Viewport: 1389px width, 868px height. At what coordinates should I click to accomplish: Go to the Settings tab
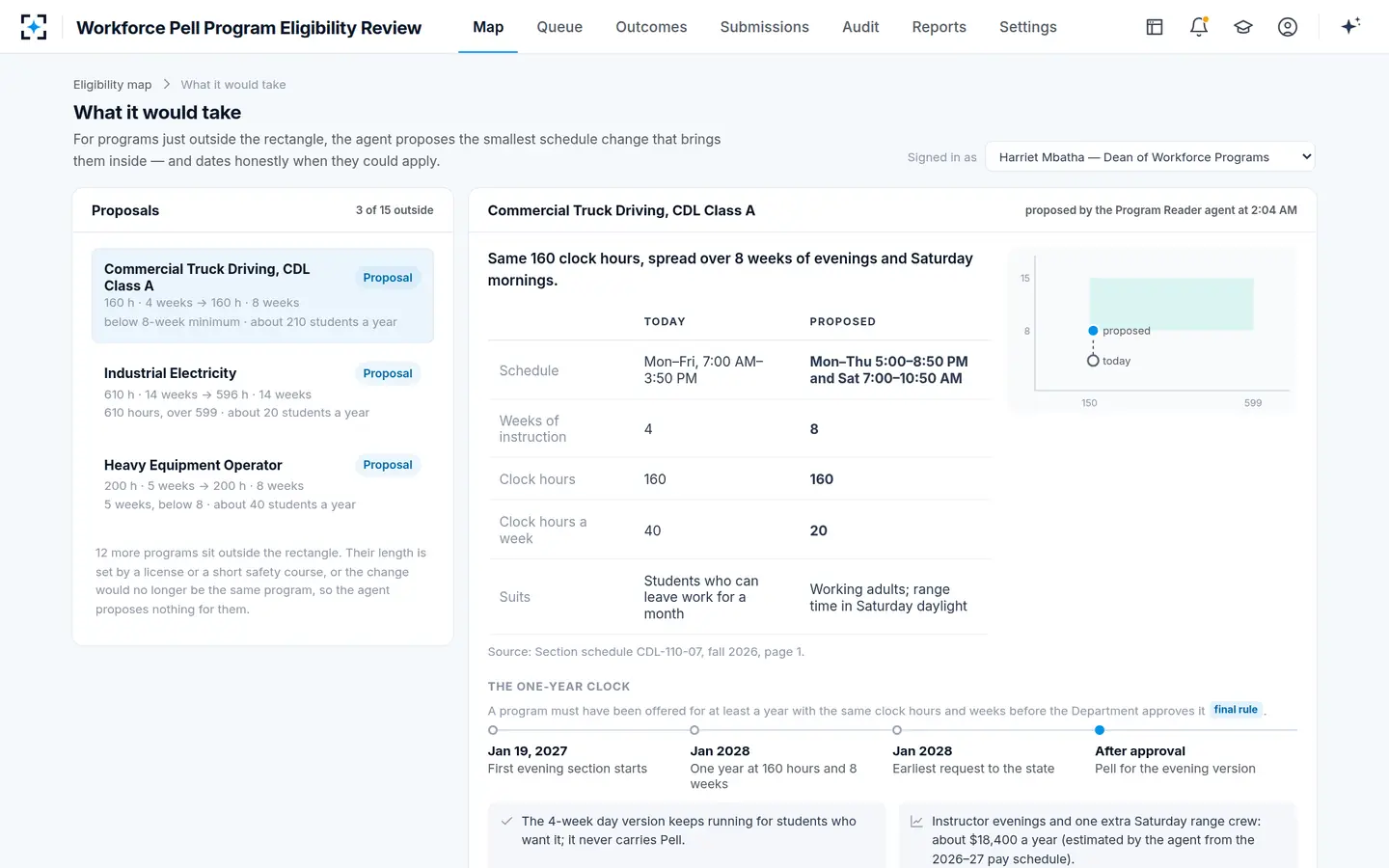pyautogui.click(x=1028, y=27)
